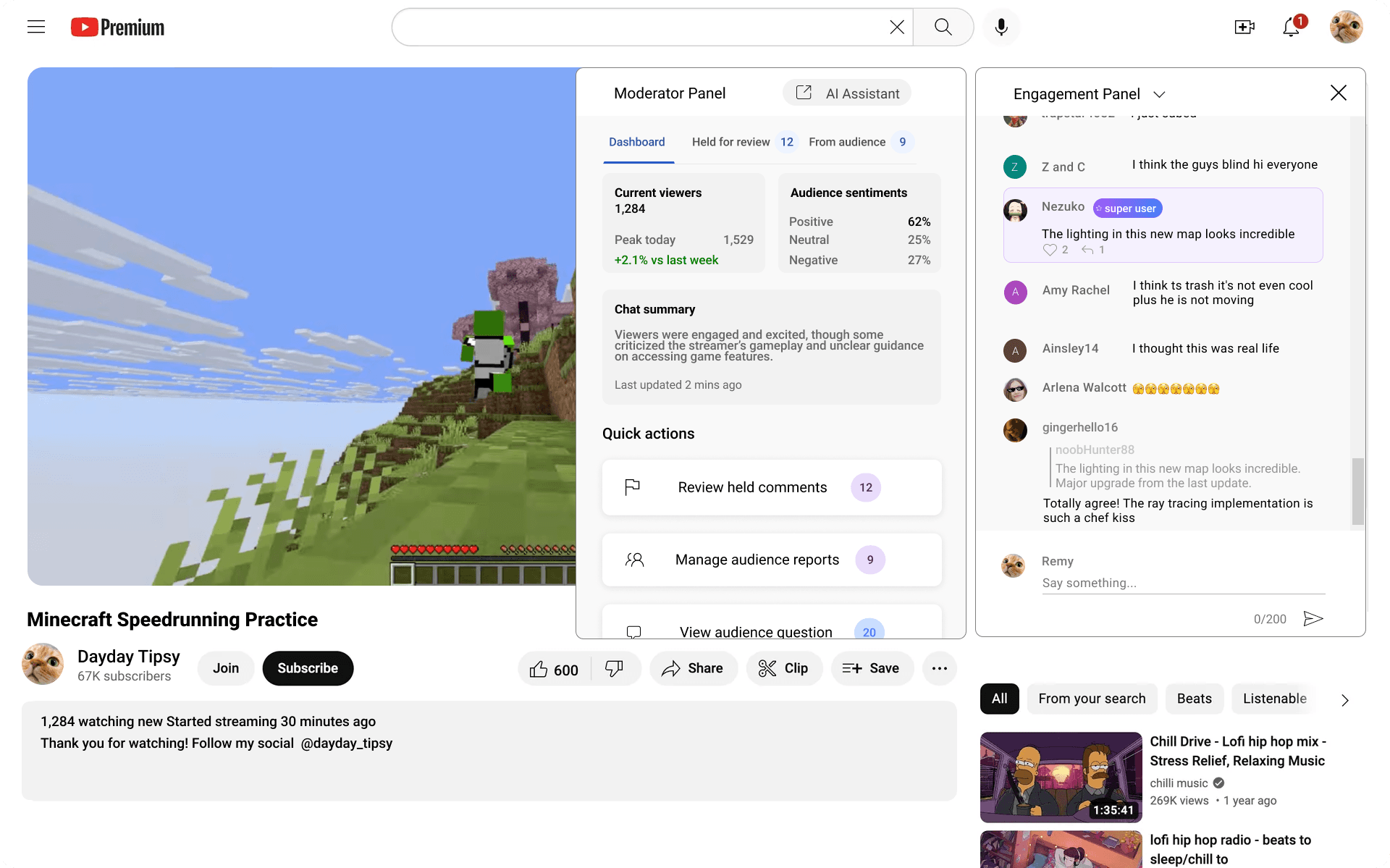The height and width of the screenshot is (868, 1390).
Task: Save video to playlist
Action: point(872,668)
